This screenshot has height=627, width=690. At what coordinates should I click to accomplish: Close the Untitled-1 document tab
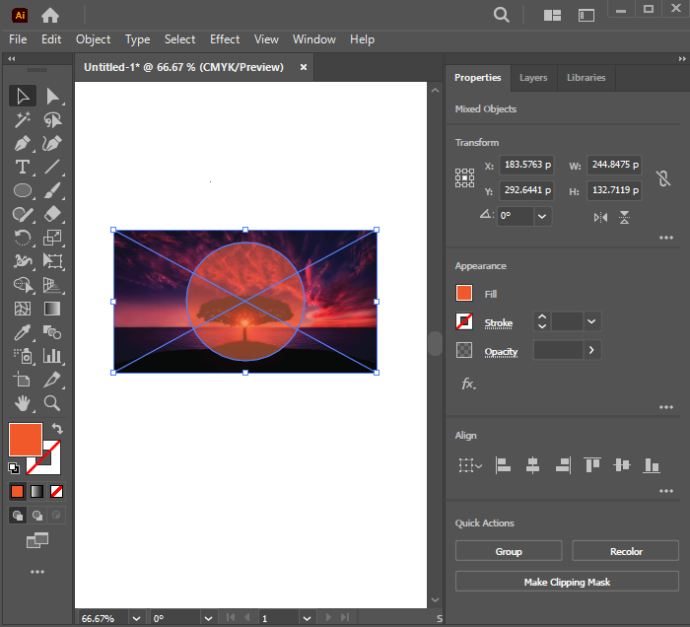(304, 67)
